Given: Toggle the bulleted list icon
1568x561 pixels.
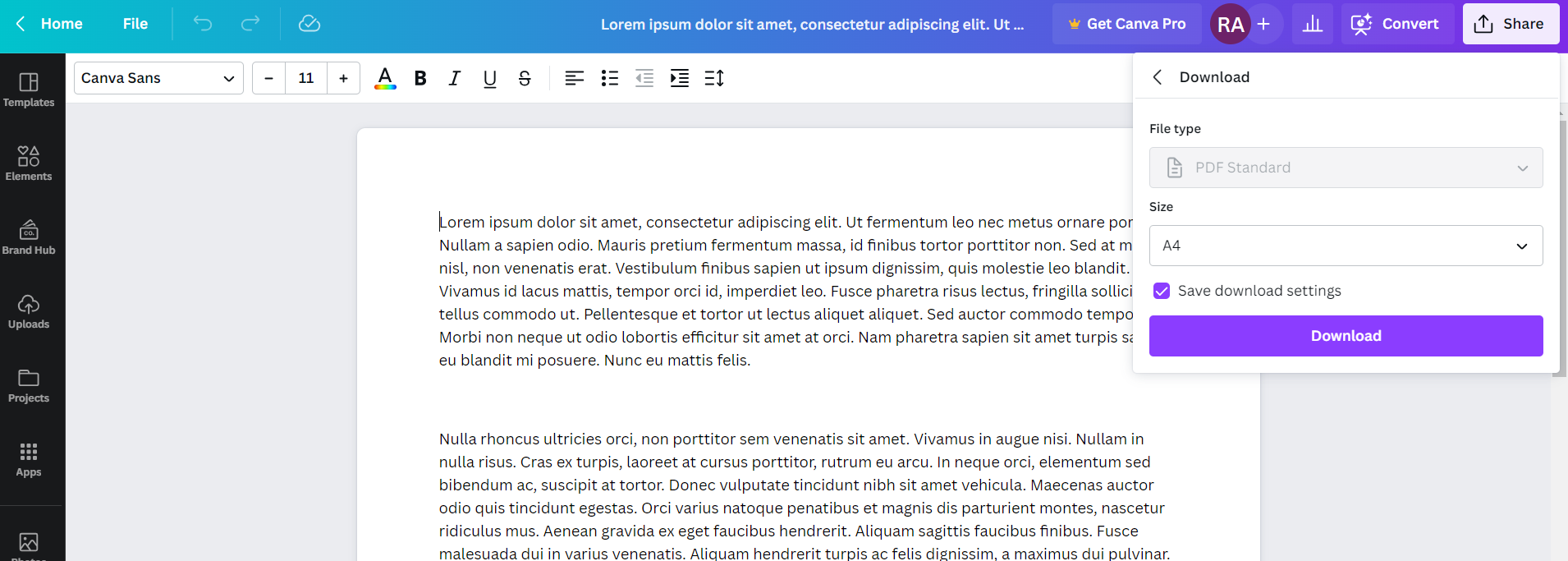Looking at the screenshot, I should 610,78.
